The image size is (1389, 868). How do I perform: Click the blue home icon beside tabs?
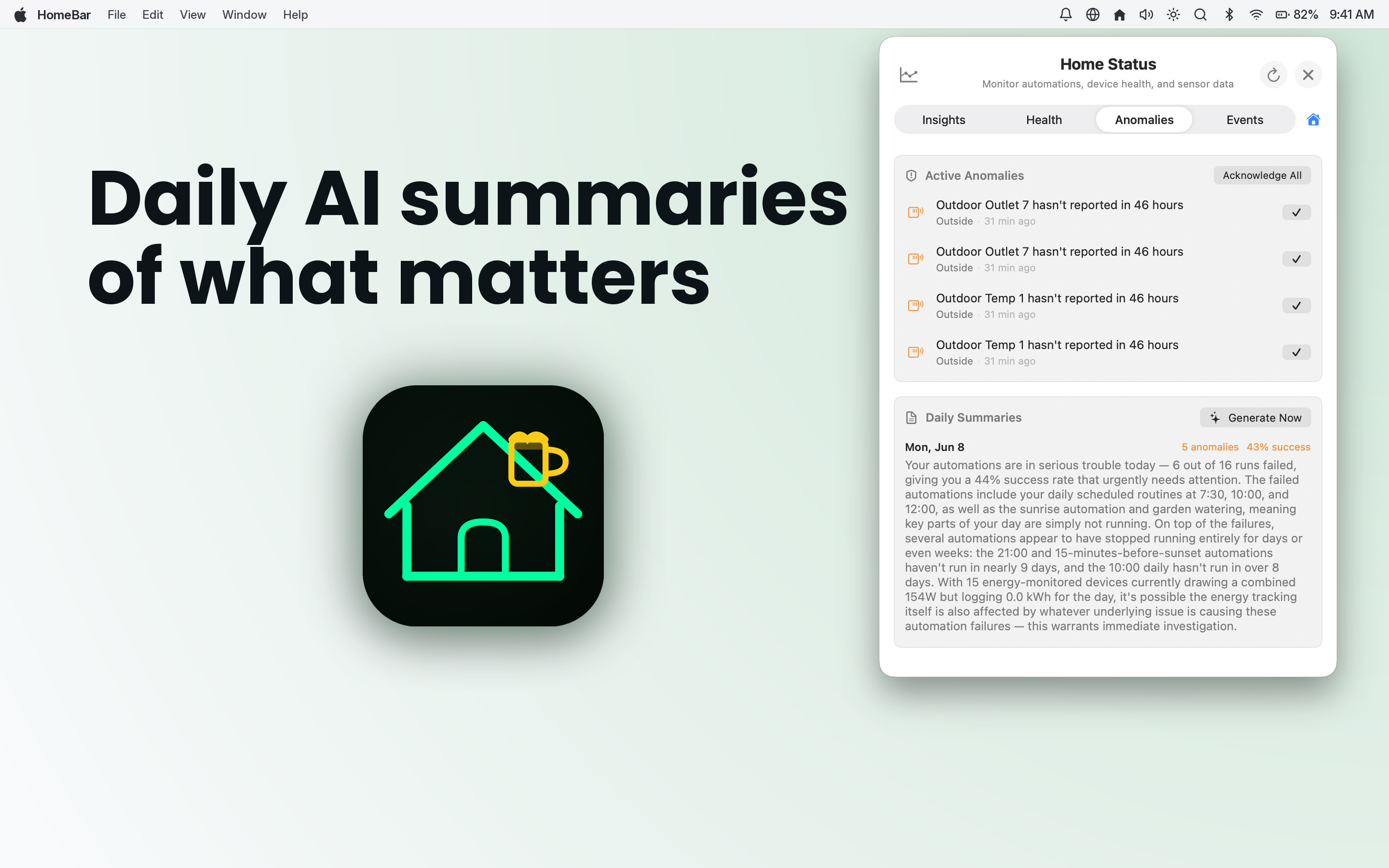click(1313, 120)
